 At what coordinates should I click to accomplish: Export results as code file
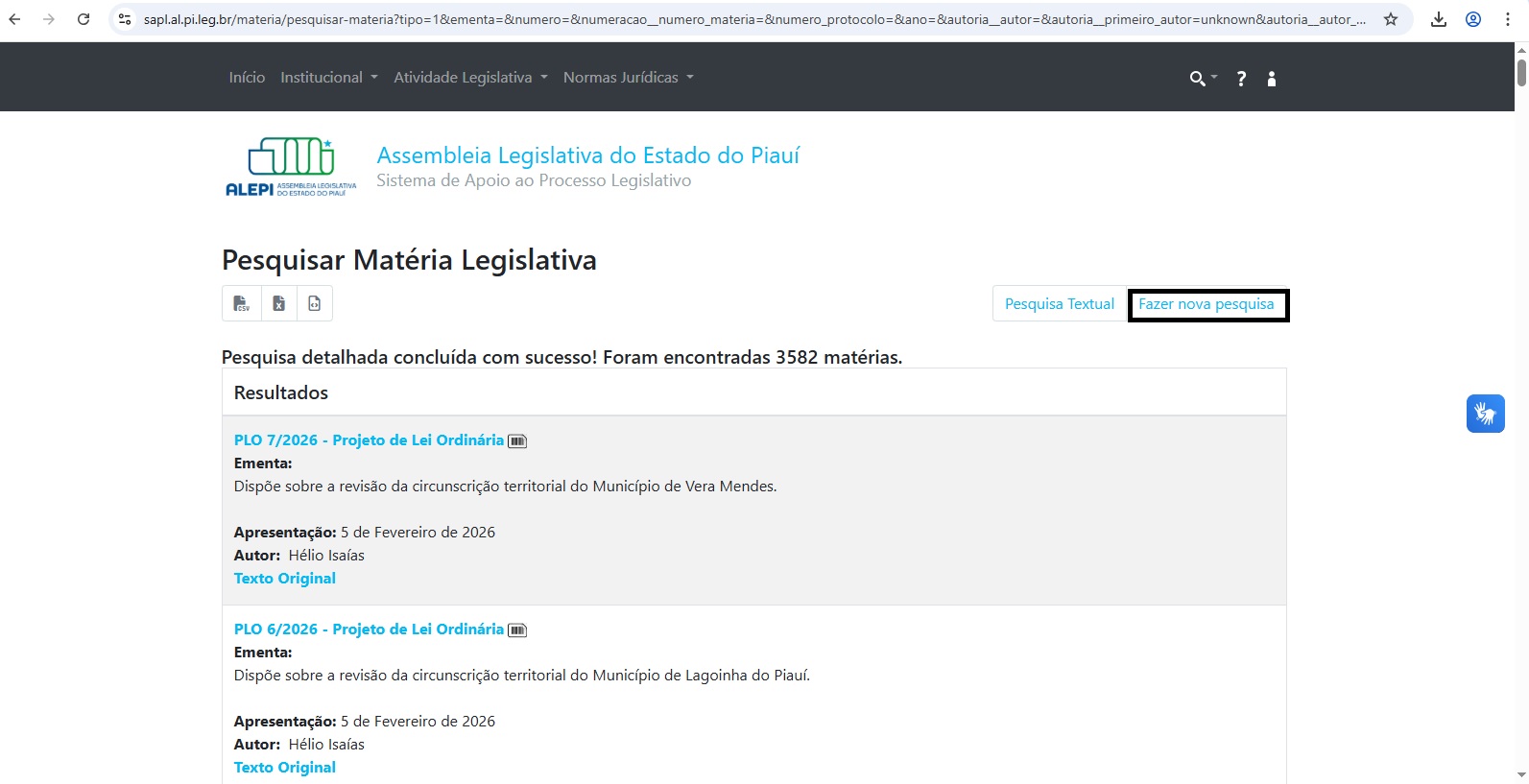tap(315, 304)
